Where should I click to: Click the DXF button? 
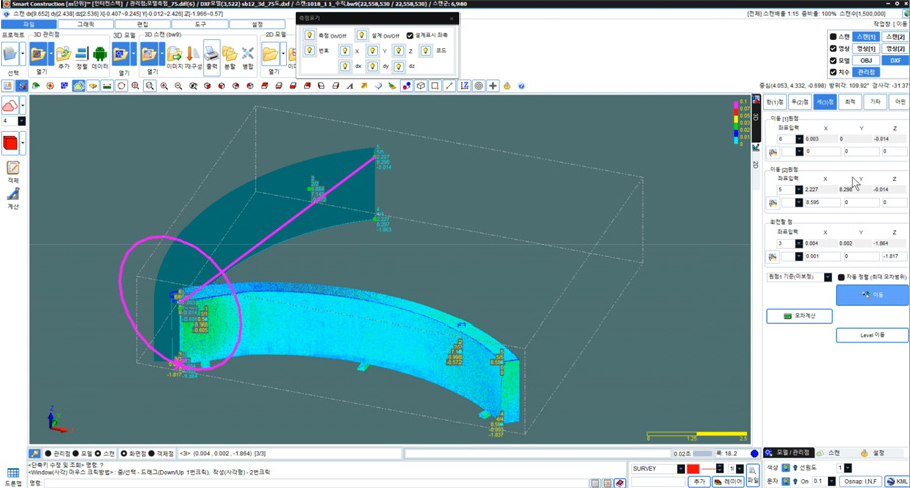pyautogui.click(x=895, y=60)
